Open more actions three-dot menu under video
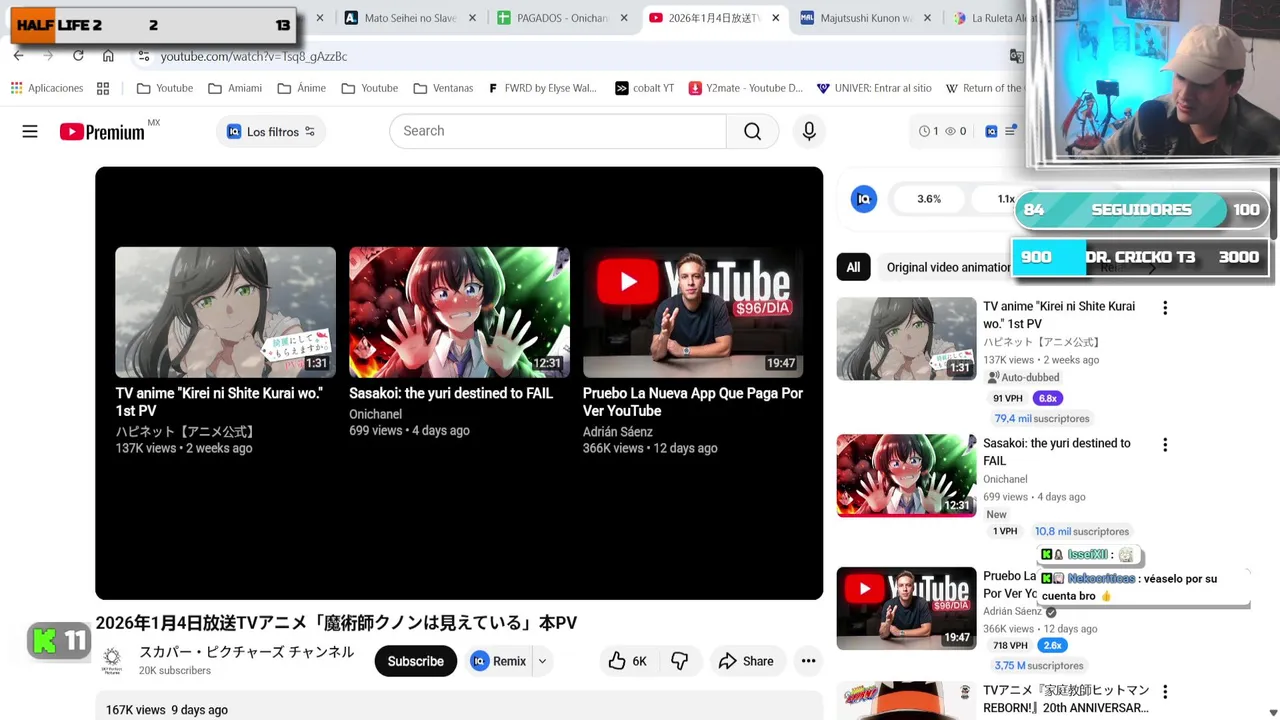 point(808,661)
